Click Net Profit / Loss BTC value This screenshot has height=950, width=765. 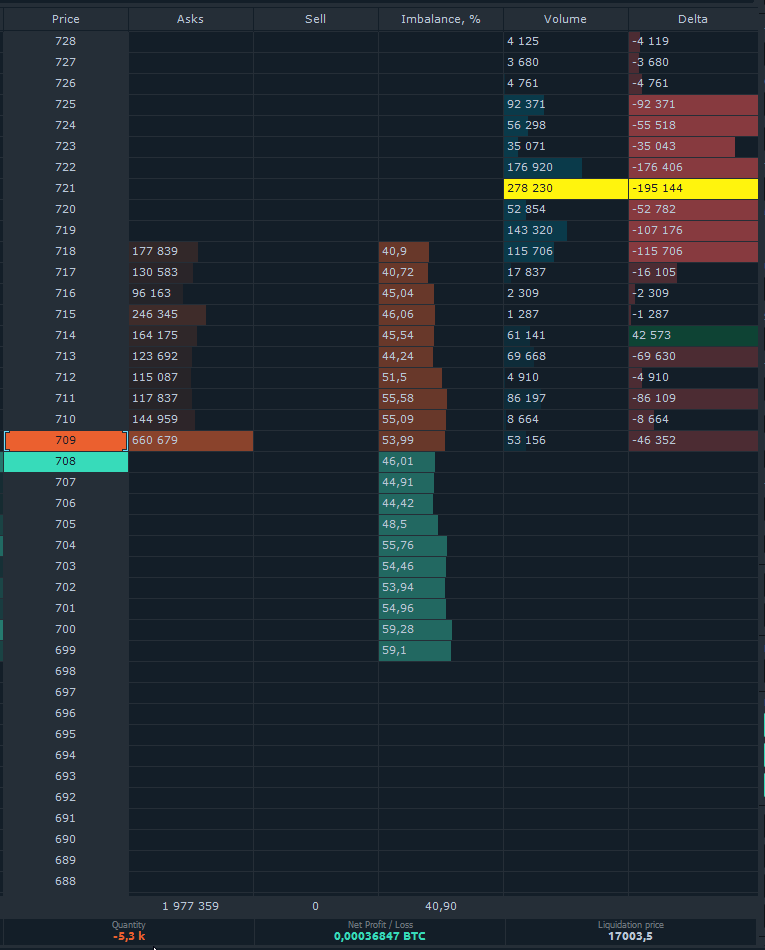[380, 937]
